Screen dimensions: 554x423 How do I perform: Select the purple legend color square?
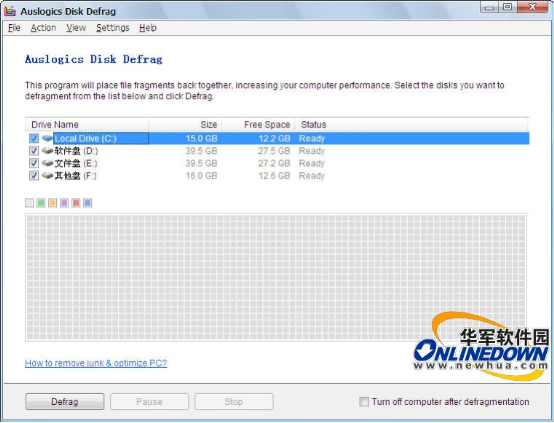tap(64, 203)
